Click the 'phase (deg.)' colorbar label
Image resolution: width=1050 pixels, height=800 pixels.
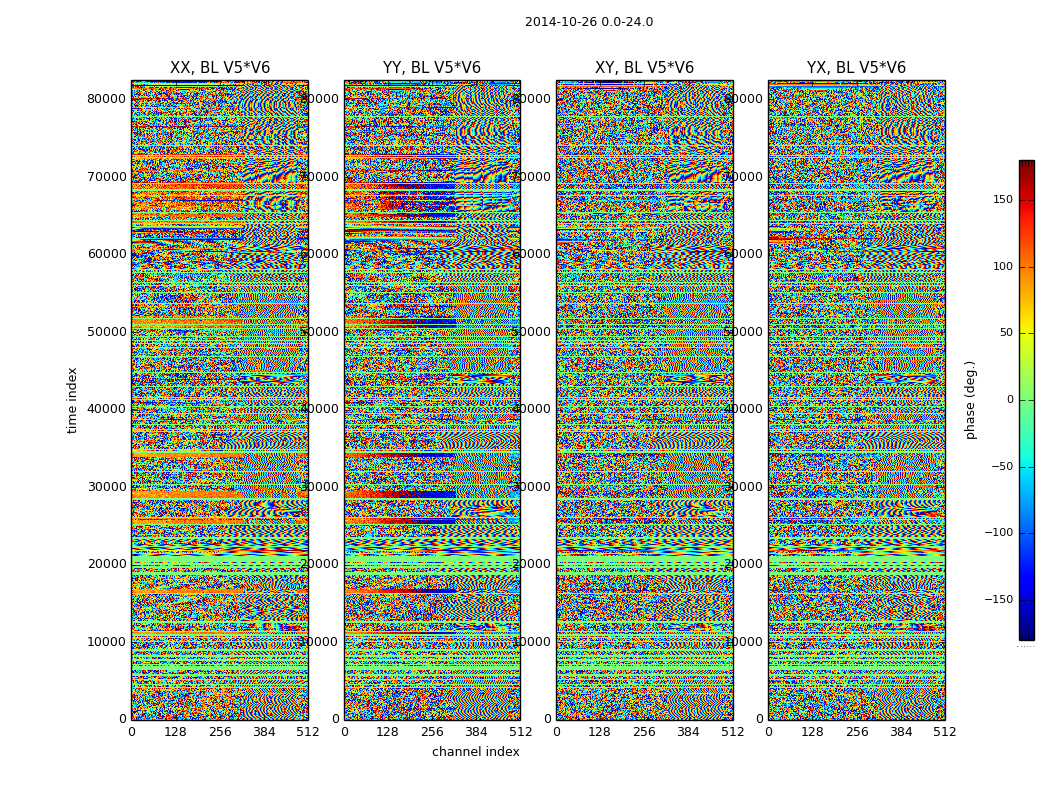coord(970,400)
